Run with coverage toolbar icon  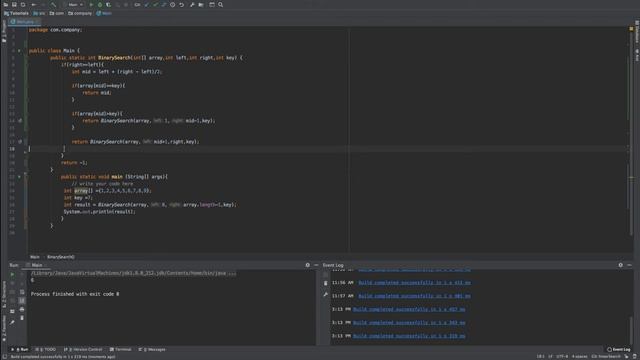108,4
